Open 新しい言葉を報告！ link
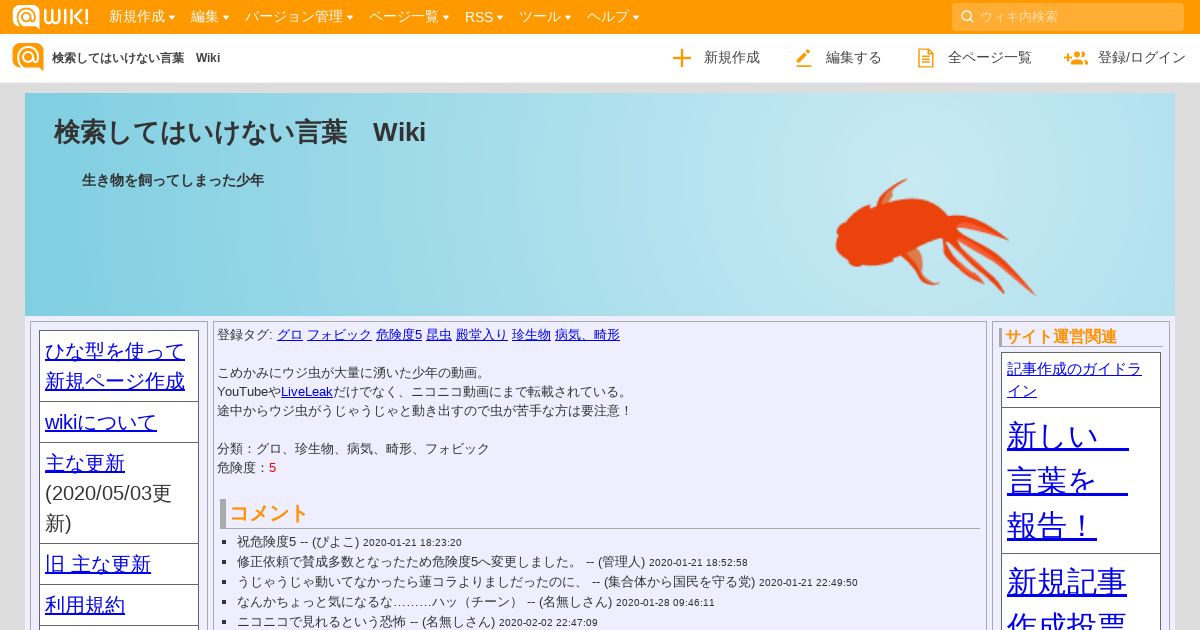The width and height of the screenshot is (1200, 630). (x=1068, y=481)
